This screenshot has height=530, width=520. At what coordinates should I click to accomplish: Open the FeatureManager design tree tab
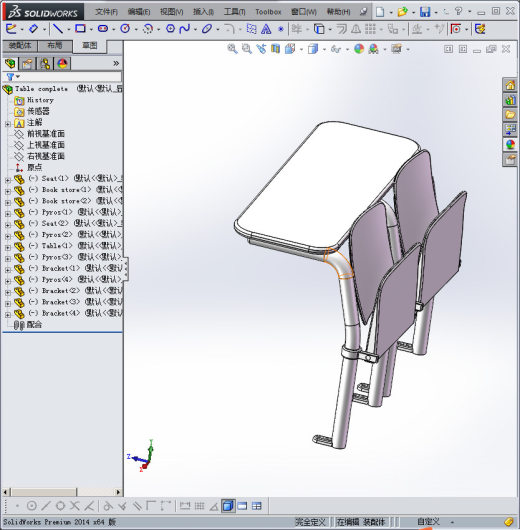(10, 64)
